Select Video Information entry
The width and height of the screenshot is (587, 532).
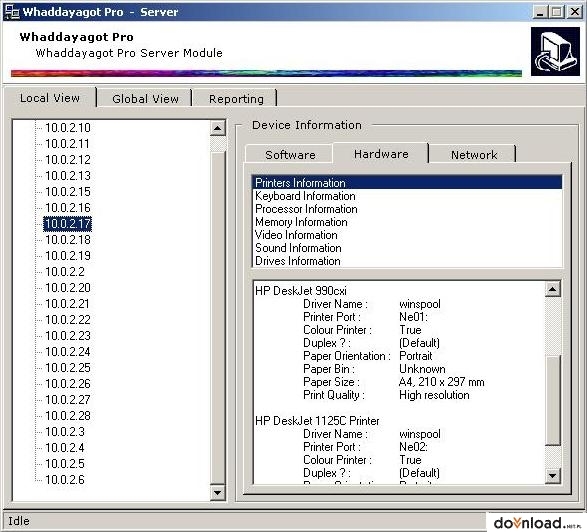407,235
